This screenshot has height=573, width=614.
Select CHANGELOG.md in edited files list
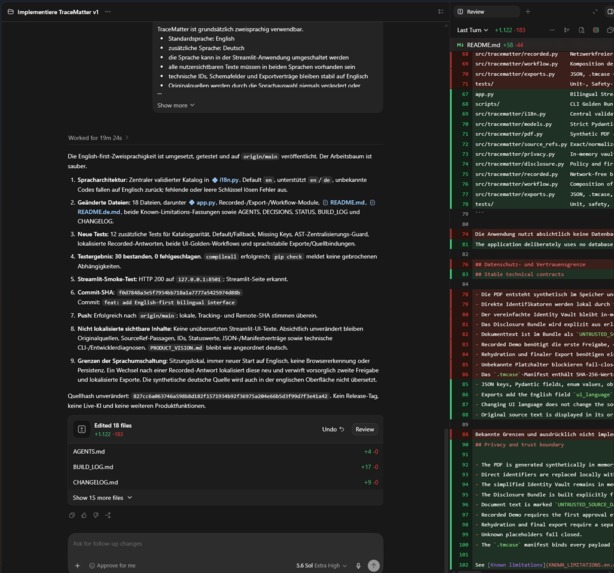click(226, 482)
